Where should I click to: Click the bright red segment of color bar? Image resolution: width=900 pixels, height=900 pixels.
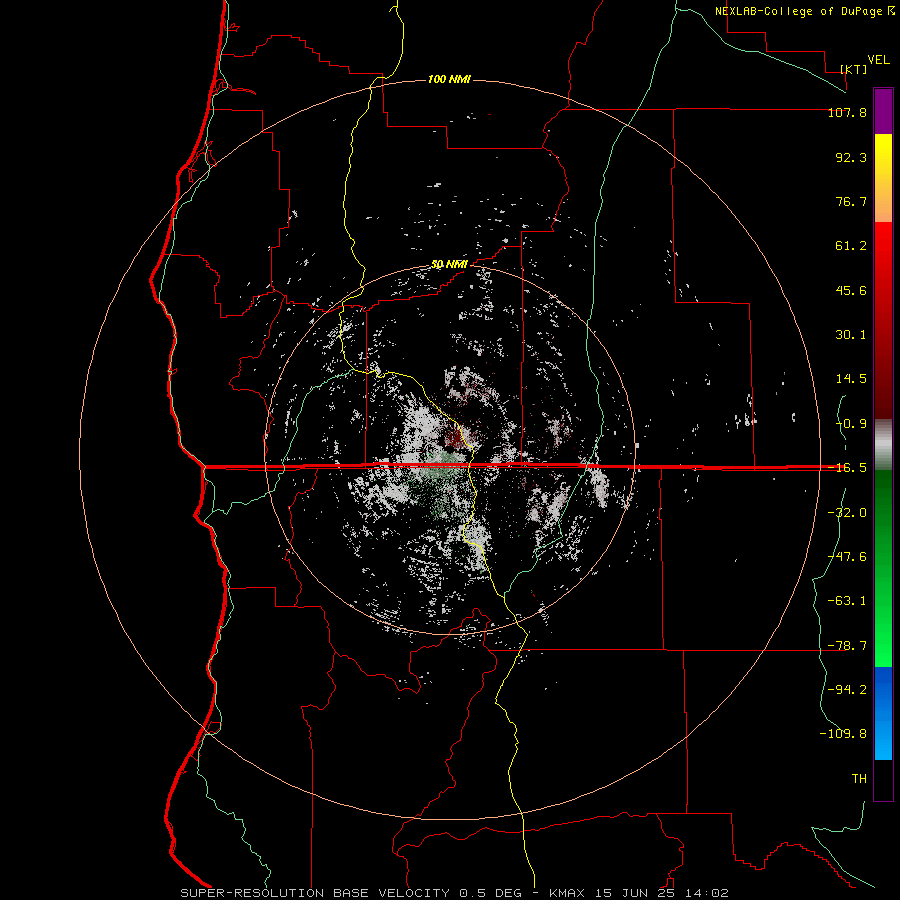(x=883, y=320)
